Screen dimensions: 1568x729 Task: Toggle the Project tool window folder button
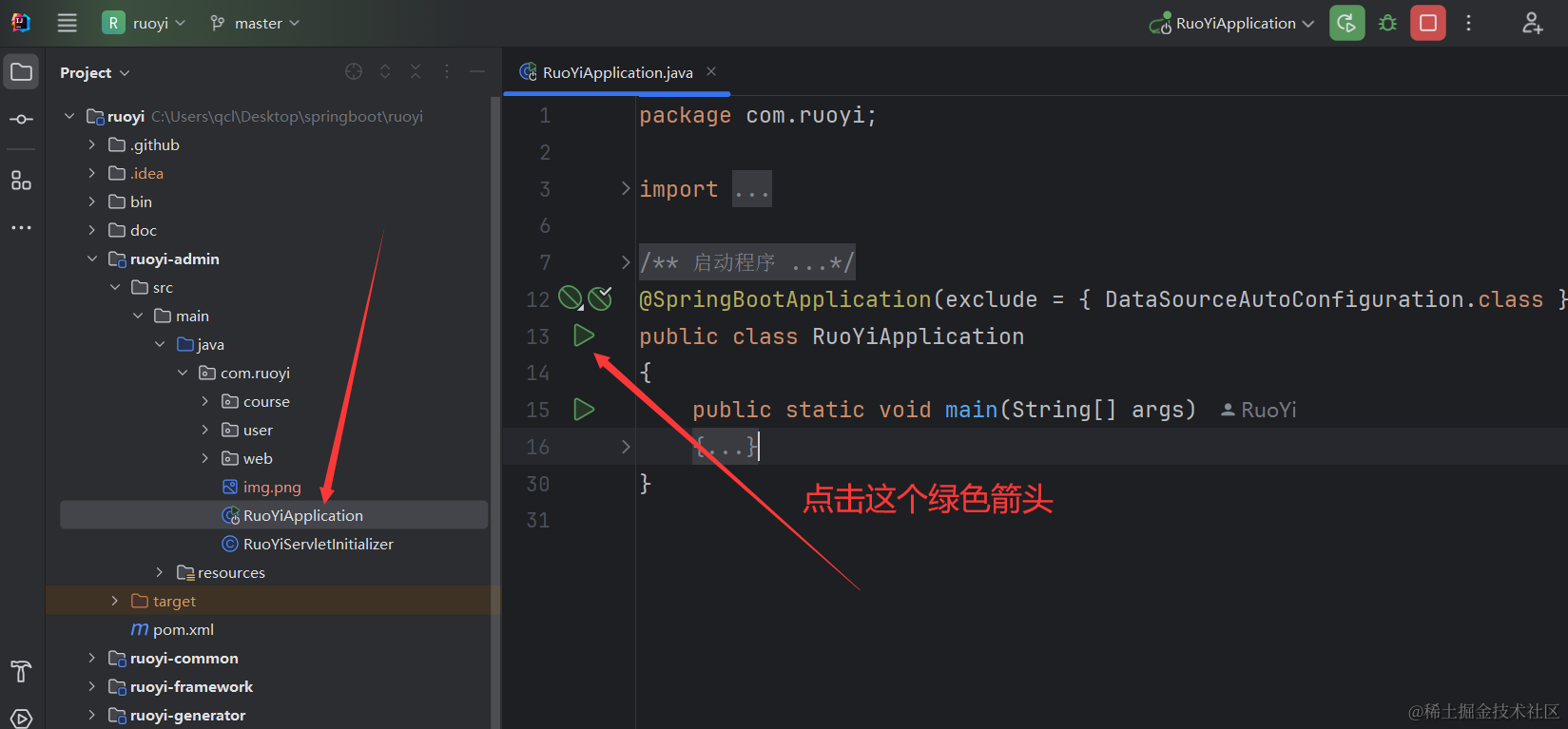[x=21, y=72]
